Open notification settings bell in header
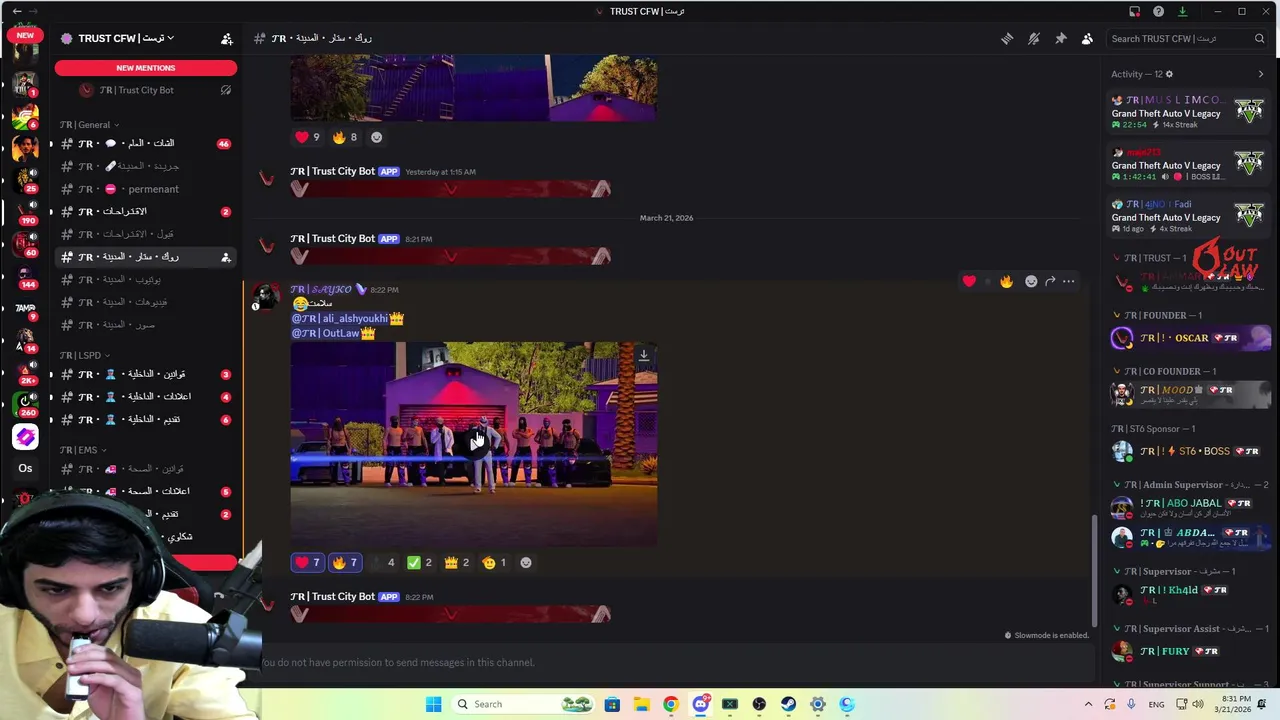Screen dimensions: 1280x720 coord(1034,38)
